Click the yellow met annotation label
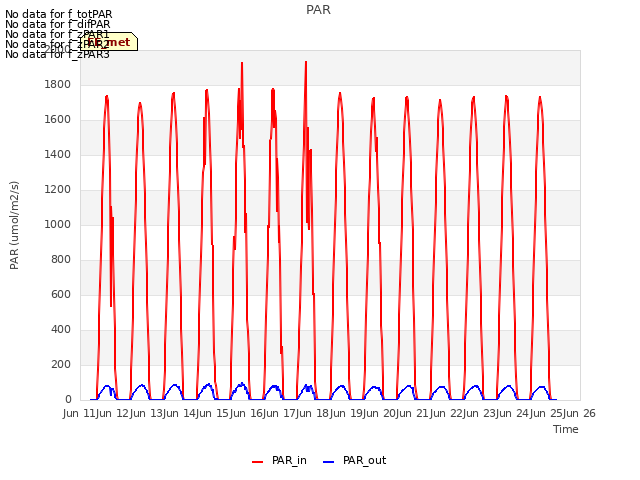 (109, 42)
